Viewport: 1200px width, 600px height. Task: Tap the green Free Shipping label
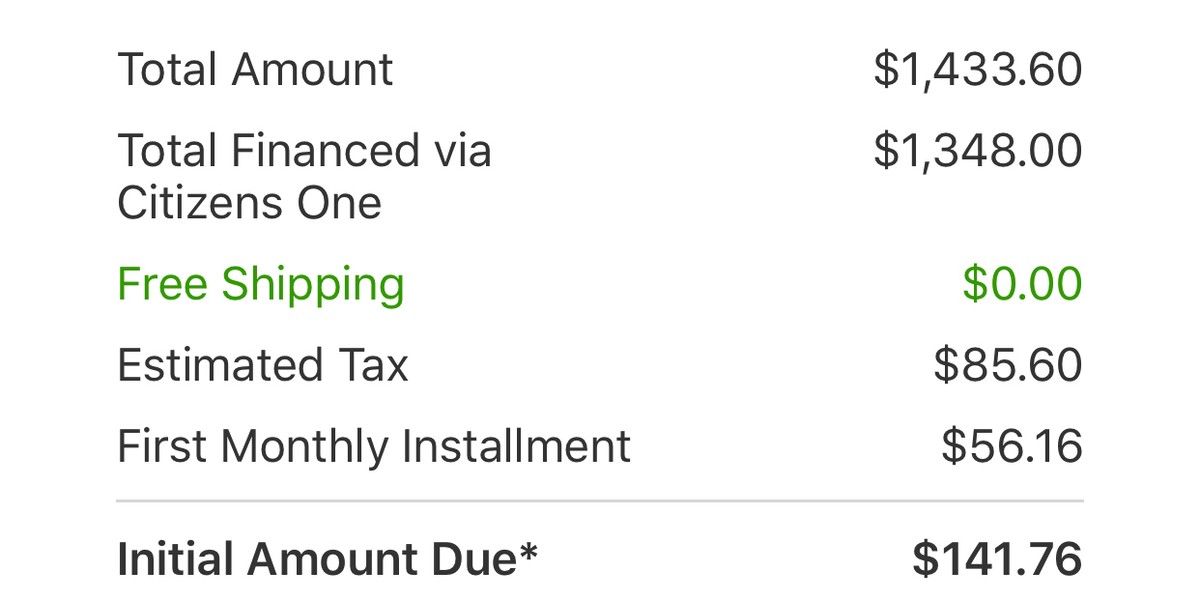coord(261,285)
